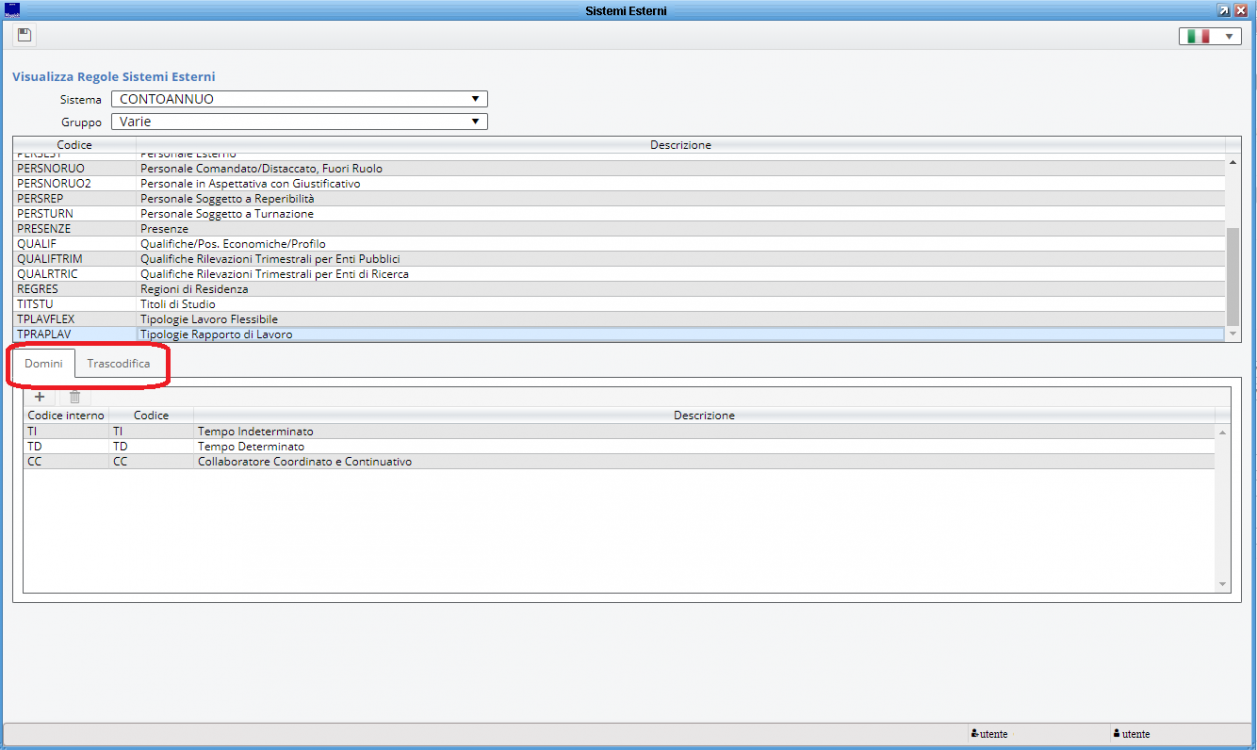Click the plus icon to add domain
1257x750 pixels.
40,397
